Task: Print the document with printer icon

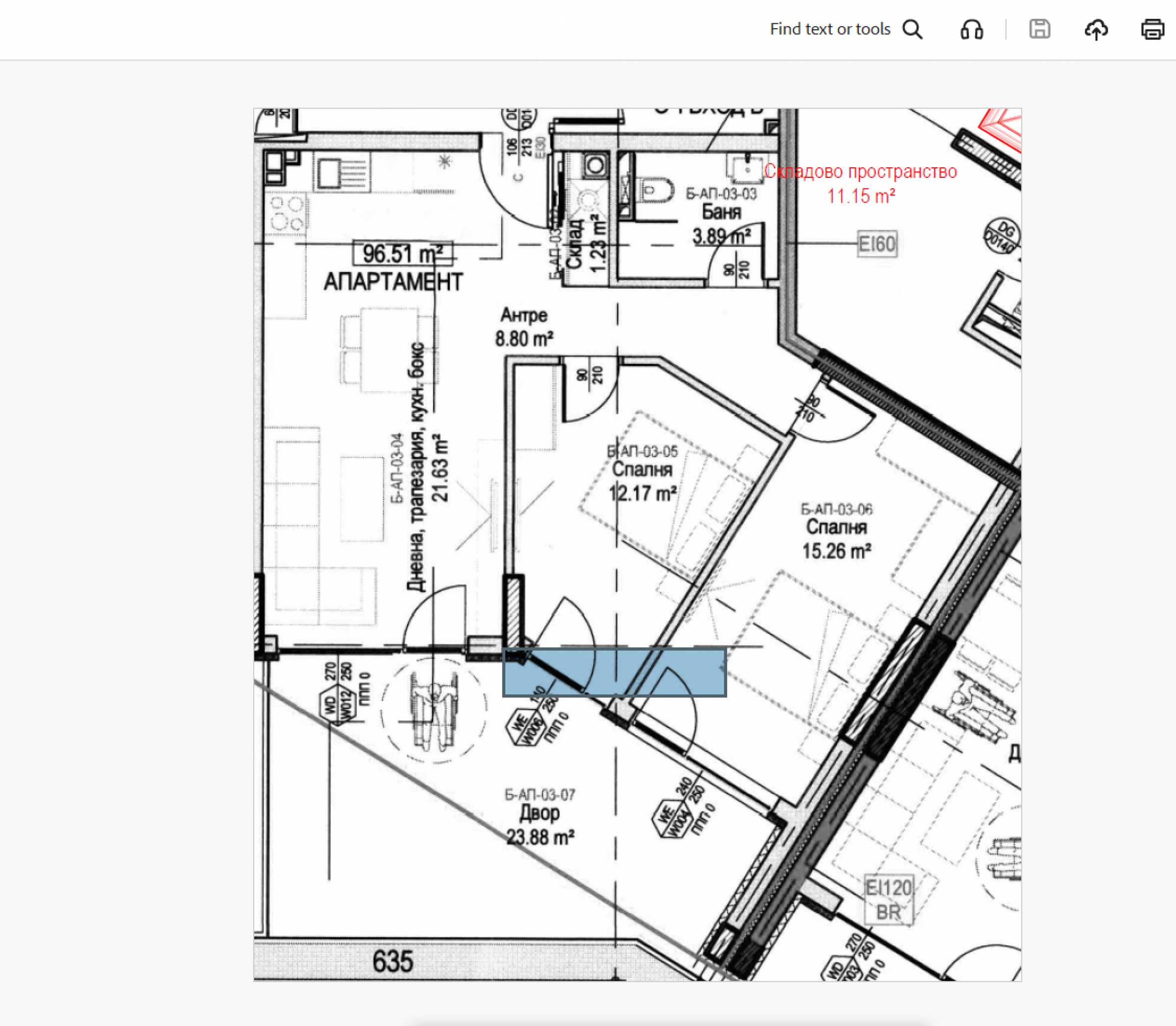Action: pos(1152,29)
